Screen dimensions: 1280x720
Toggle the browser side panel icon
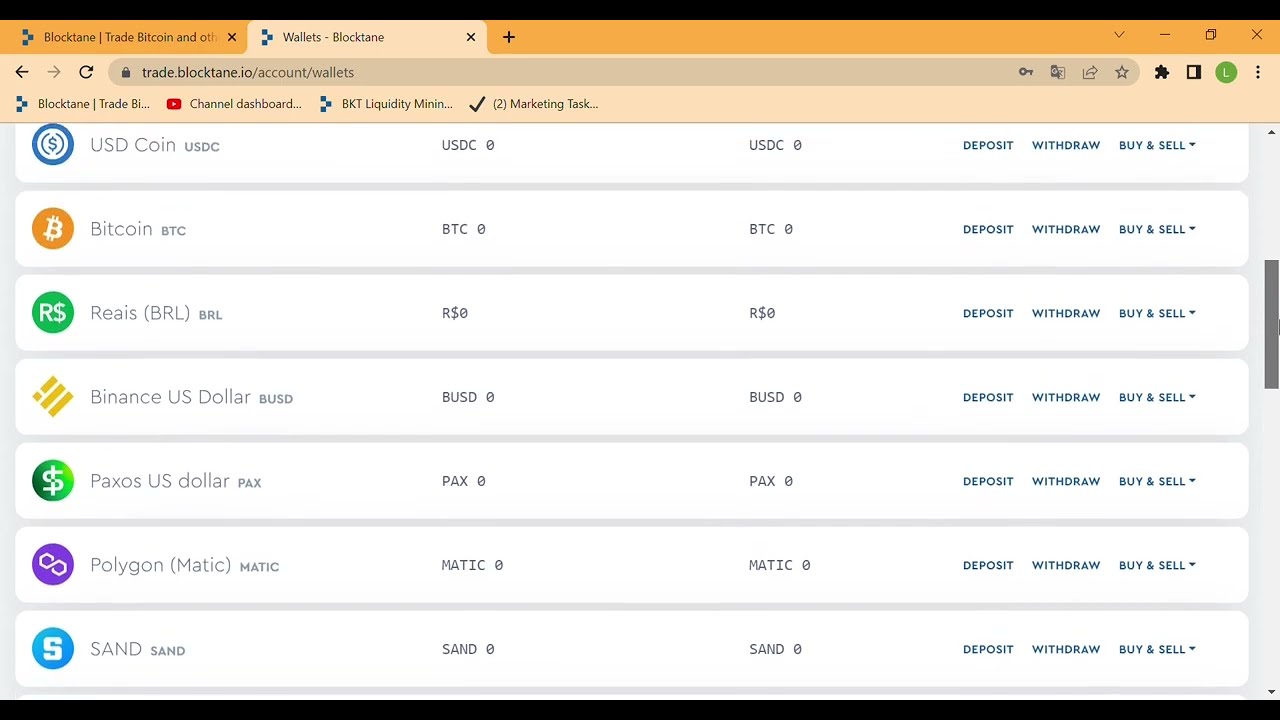[1194, 72]
